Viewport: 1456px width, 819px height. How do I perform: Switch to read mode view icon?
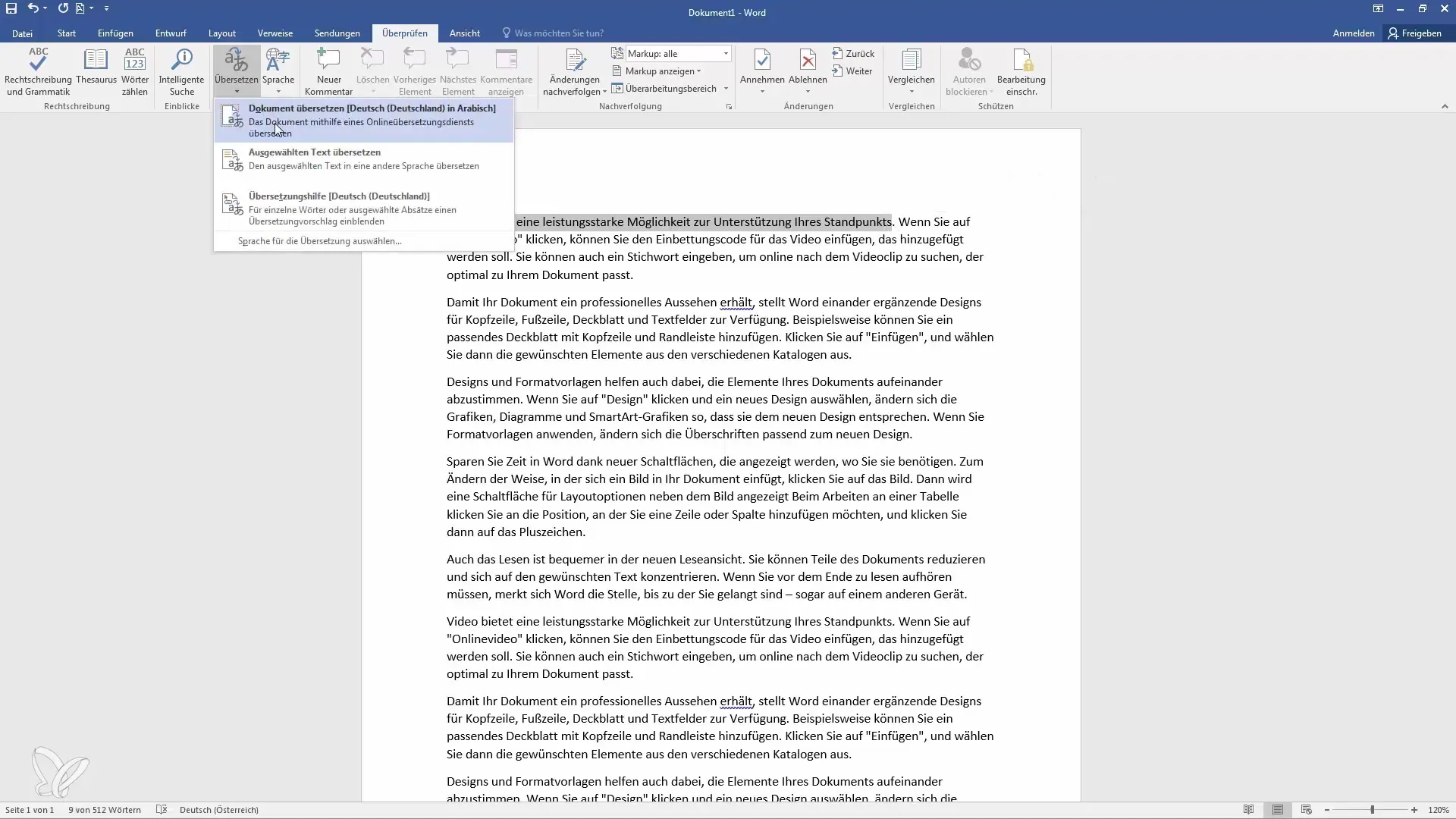click(x=1248, y=810)
